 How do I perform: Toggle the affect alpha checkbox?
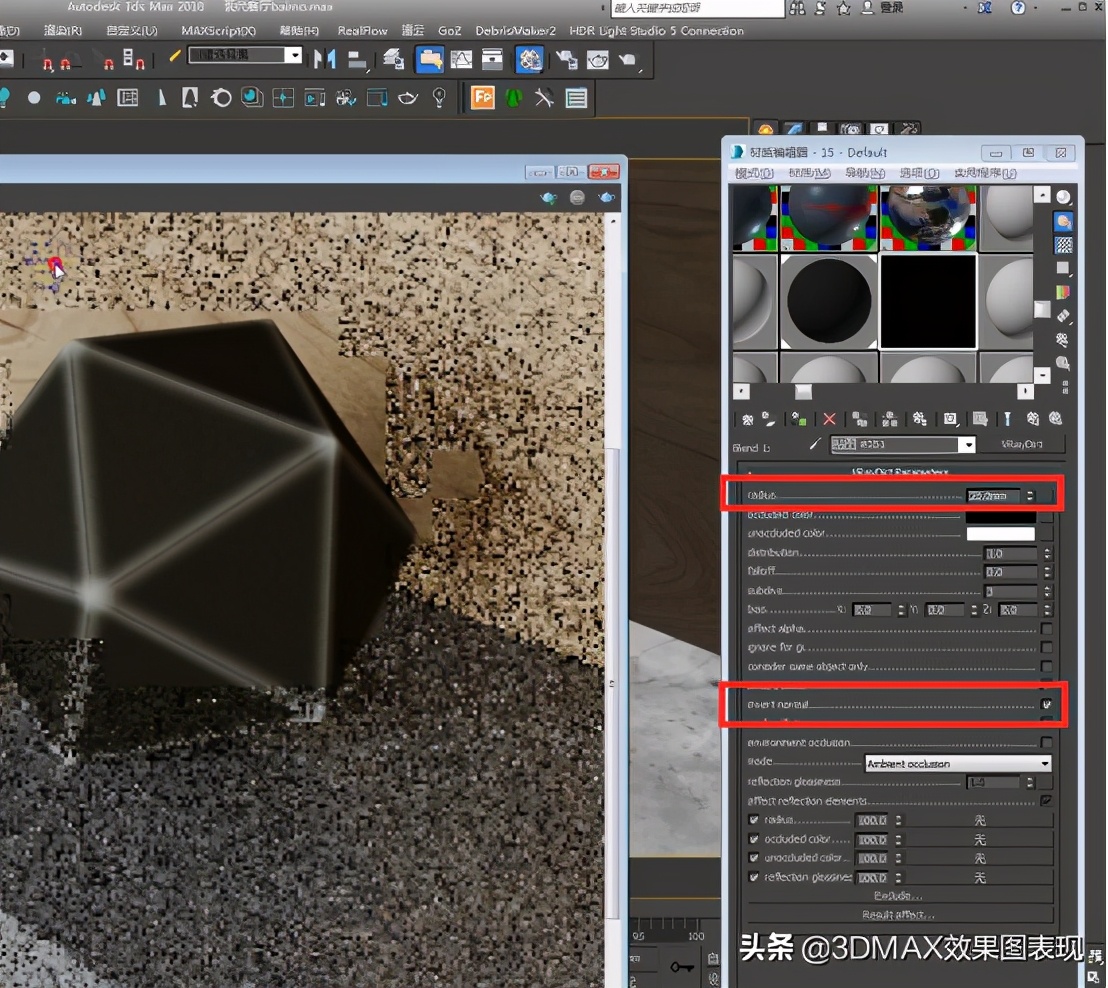point(1045,630)
